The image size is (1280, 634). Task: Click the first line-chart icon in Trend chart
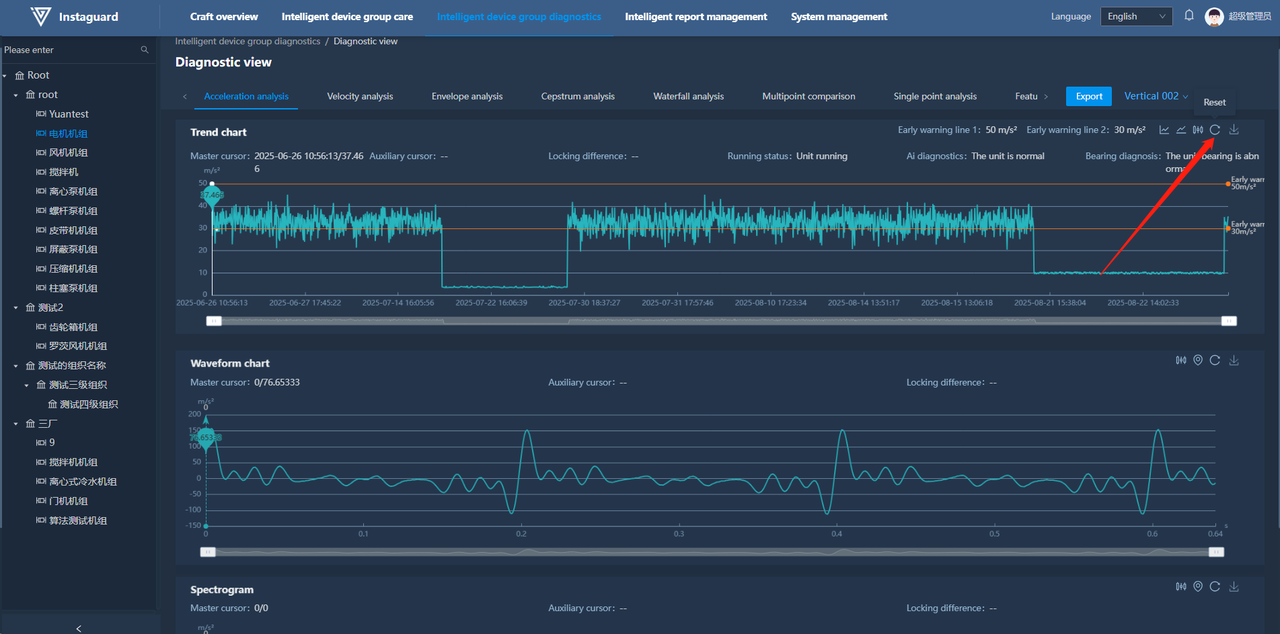point(1164,130)
